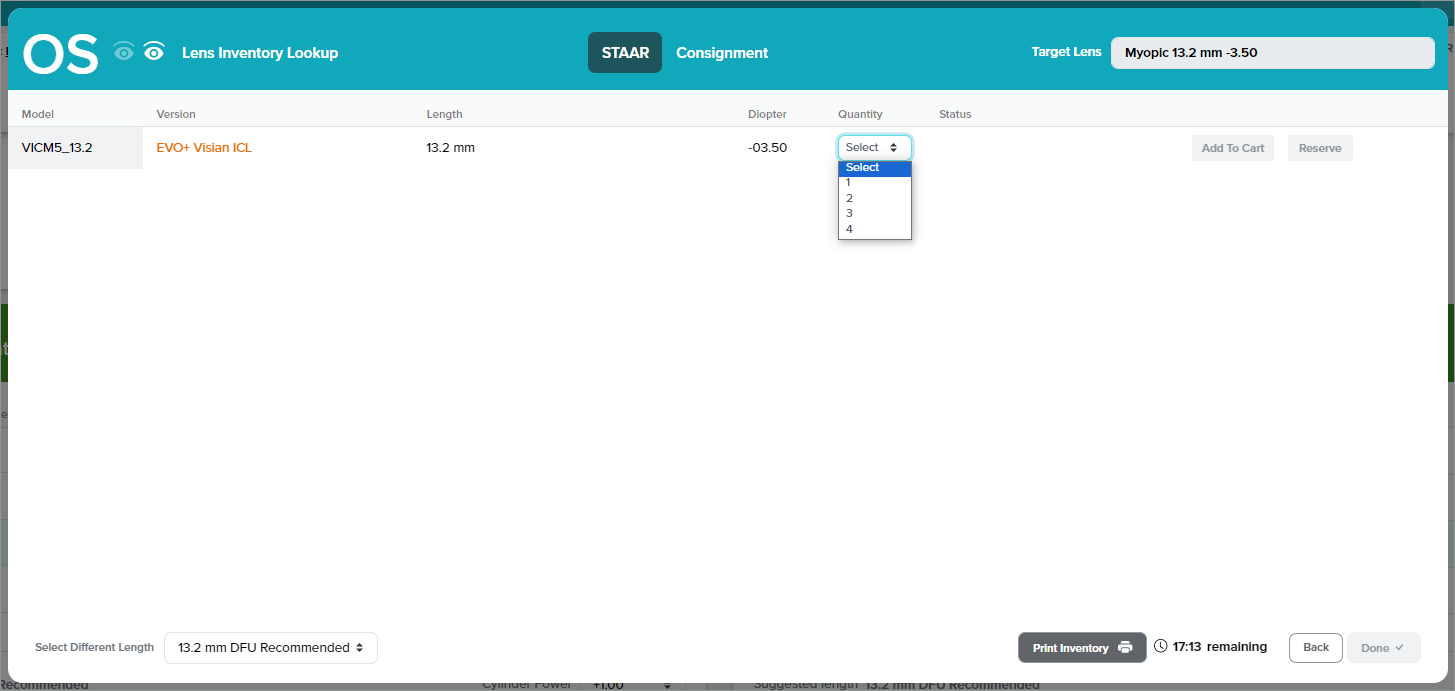Collapse the Quantity Select dropdown
The width and height of the screenshot is (1455, 691).
coord(874,147)
